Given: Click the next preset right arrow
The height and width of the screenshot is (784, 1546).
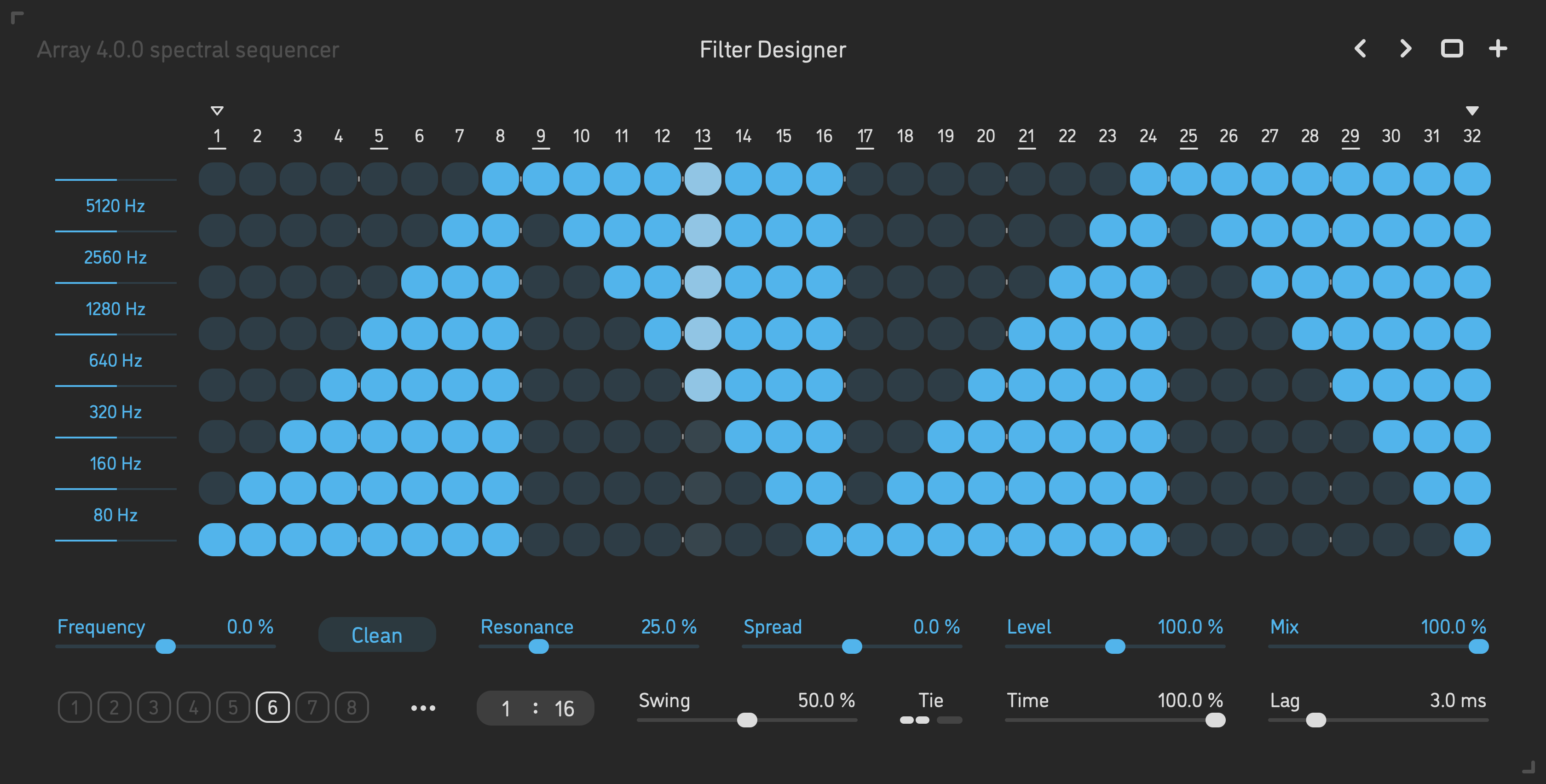Looking at the screenshot, I should point(1406,49).
